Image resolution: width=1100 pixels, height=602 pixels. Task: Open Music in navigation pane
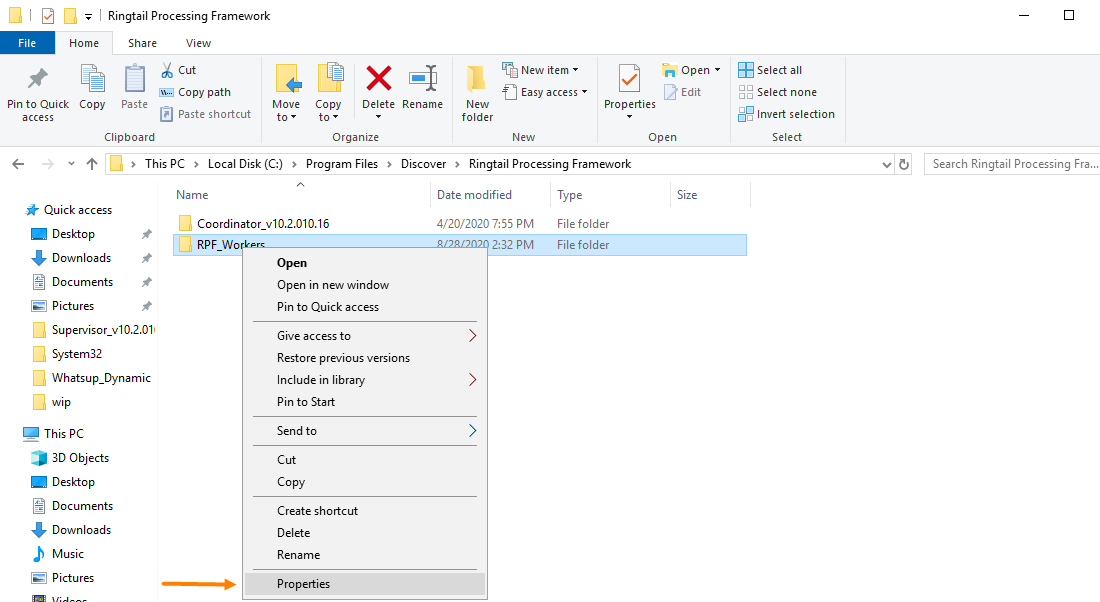pos(67,554)
